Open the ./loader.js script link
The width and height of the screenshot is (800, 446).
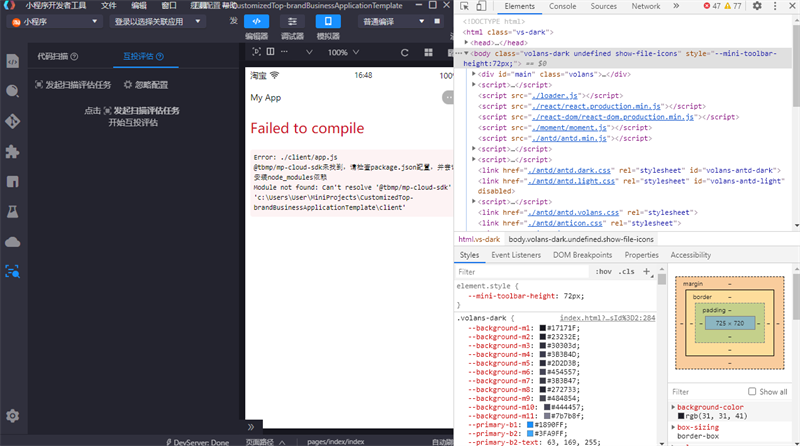pyautogui.click(x=555, y=95)
